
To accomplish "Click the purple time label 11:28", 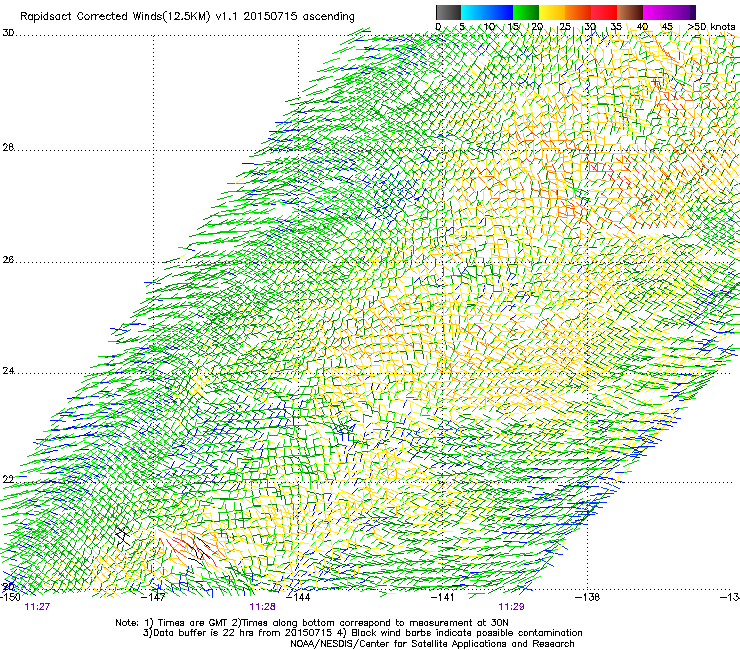I will (x=262, y=607).
